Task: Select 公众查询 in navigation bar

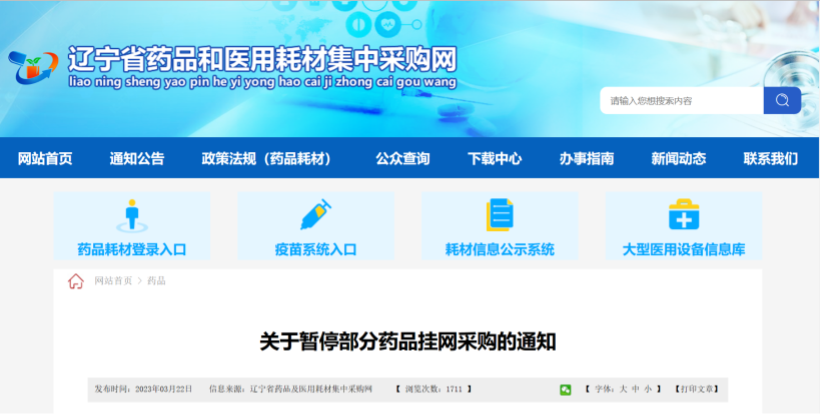Action: [x=403, y=159]
